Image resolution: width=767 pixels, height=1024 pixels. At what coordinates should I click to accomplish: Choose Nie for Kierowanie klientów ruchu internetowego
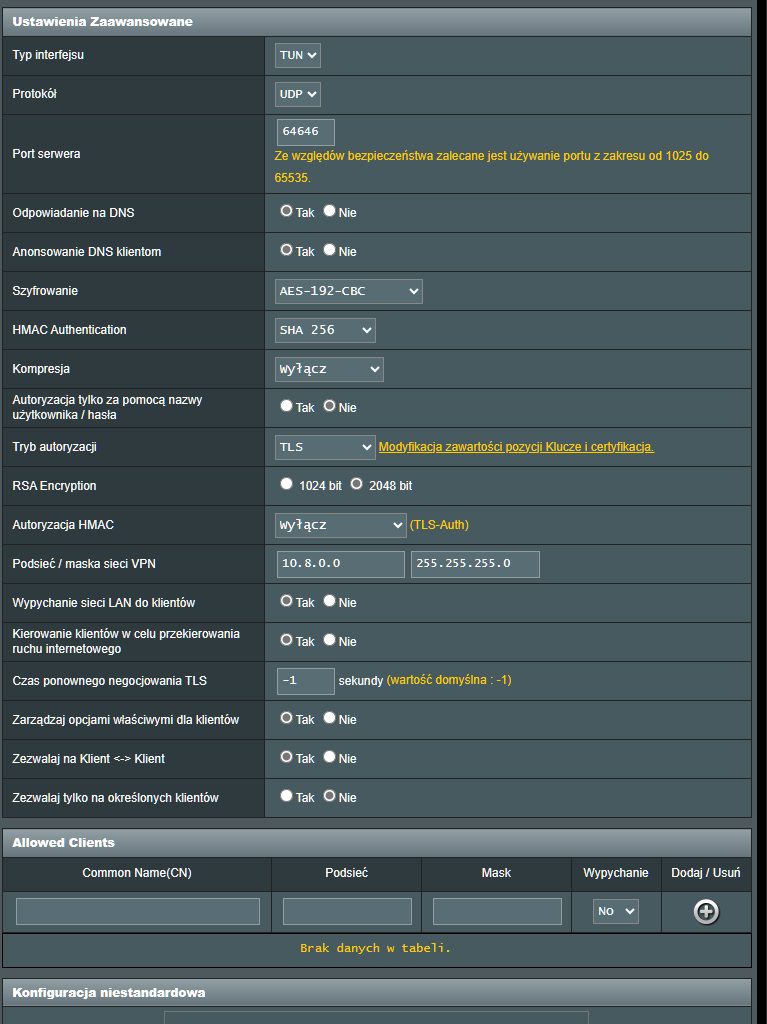pyautogui.click(x=329, y=640)
